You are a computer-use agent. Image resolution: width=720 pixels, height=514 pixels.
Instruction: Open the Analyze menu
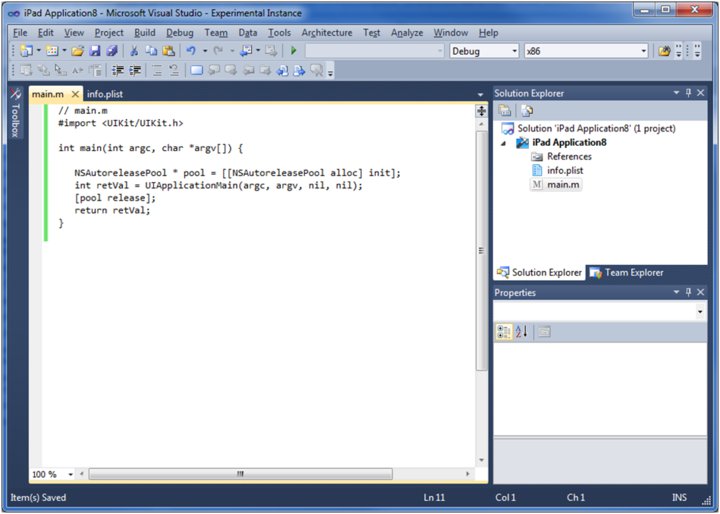407,33
